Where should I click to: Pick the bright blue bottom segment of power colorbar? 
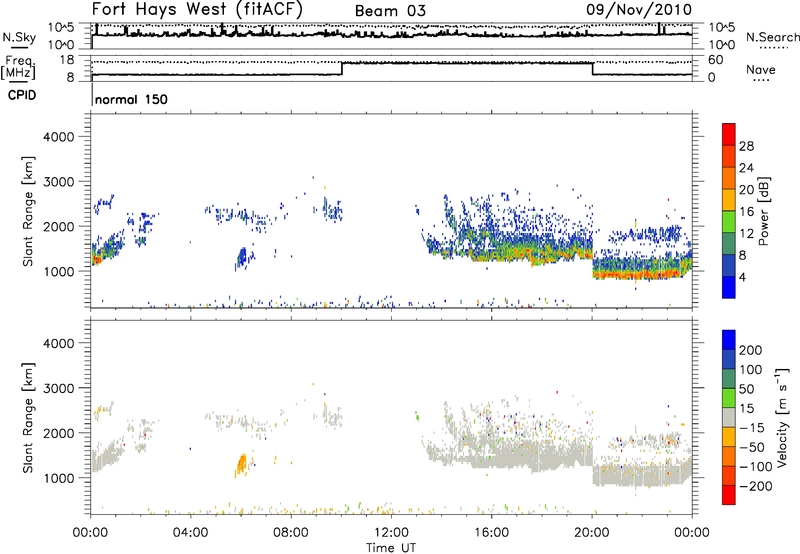(729, 287)
